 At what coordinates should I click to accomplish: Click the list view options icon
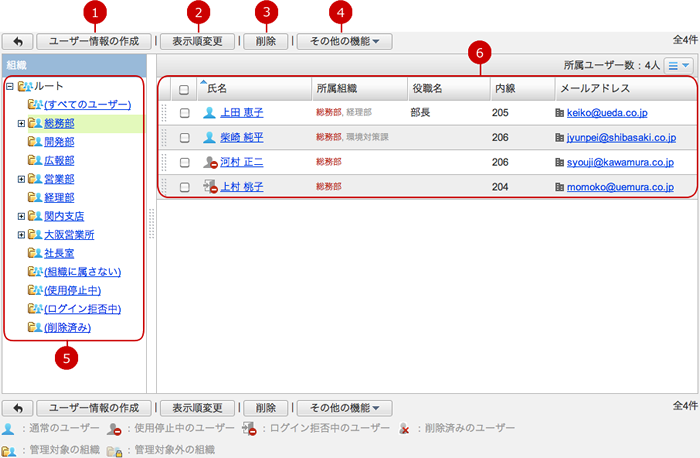(678, 65)
